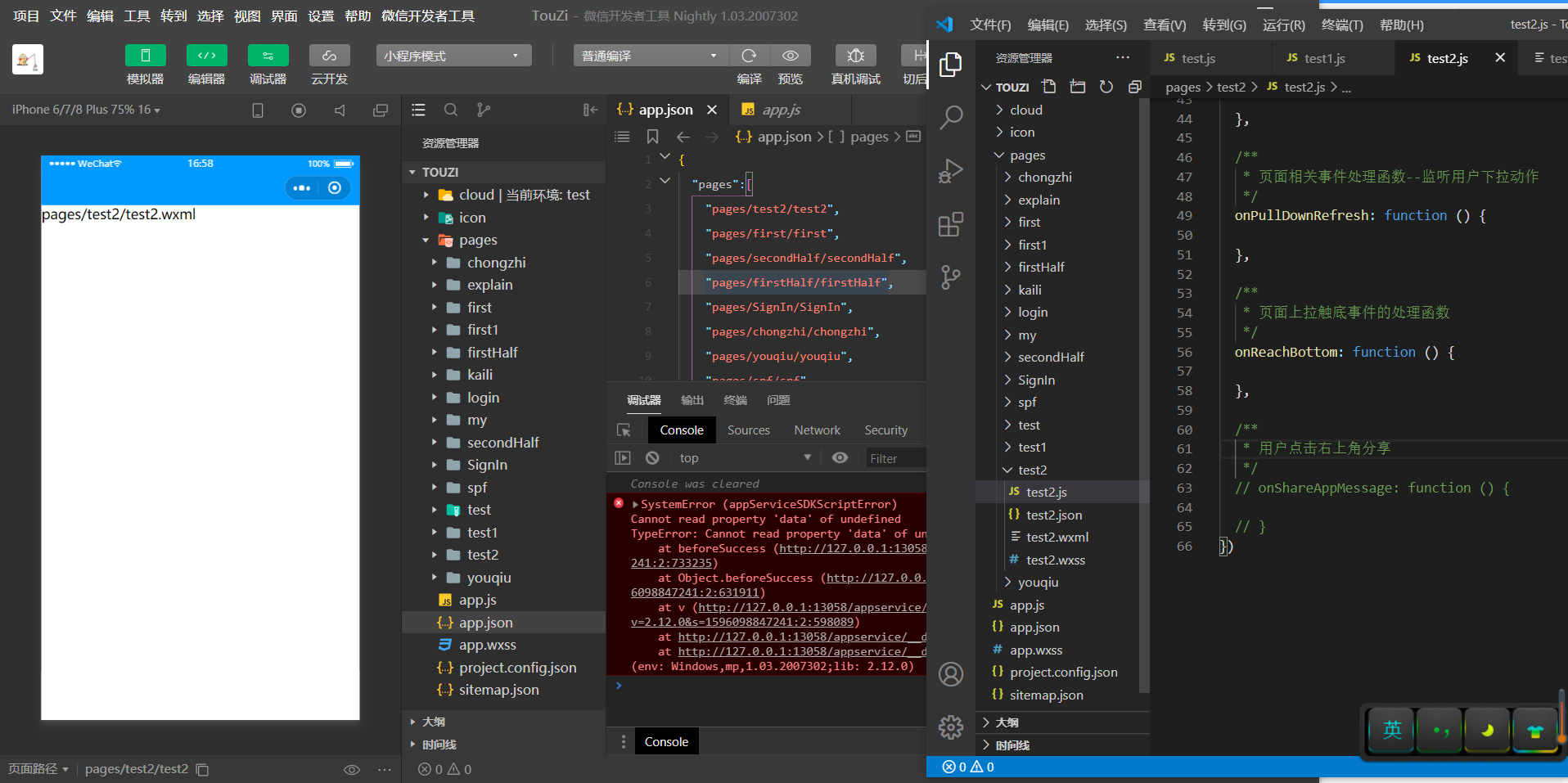This screenshot has width=1568, height=783.
Task: Clear the console with the clear icon
Action: click(652, 458)
